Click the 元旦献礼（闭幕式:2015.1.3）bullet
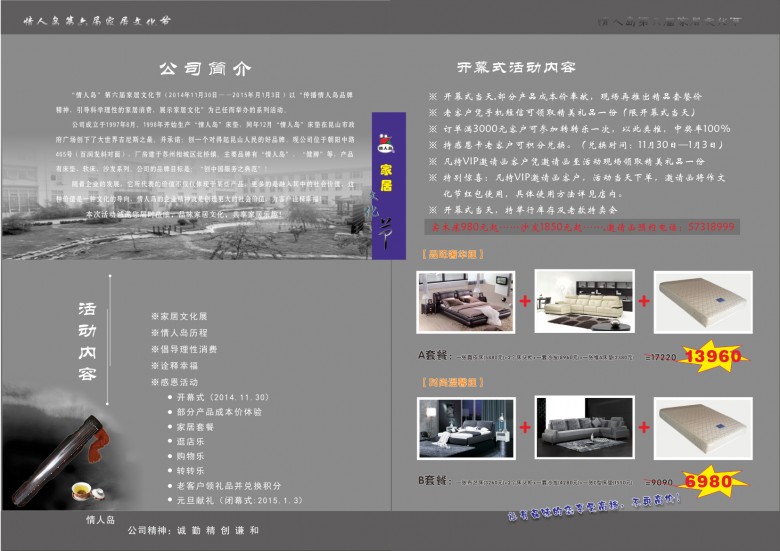780x551 pixels. point(235,500)
